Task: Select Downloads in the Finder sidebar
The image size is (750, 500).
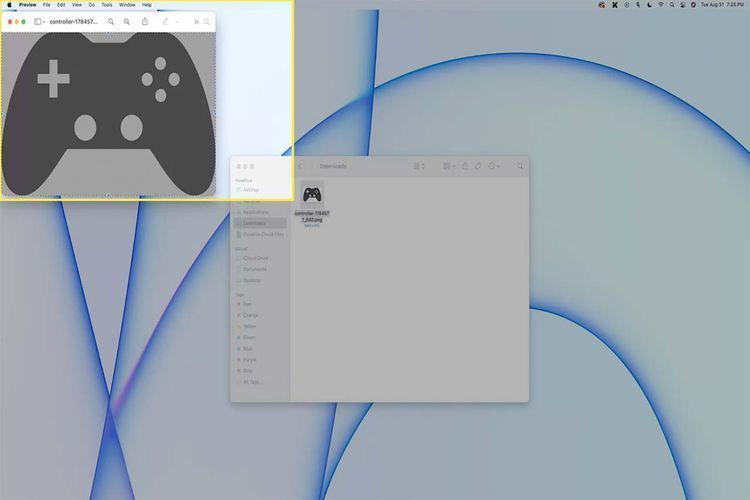Action: click(x=258, y=223)
